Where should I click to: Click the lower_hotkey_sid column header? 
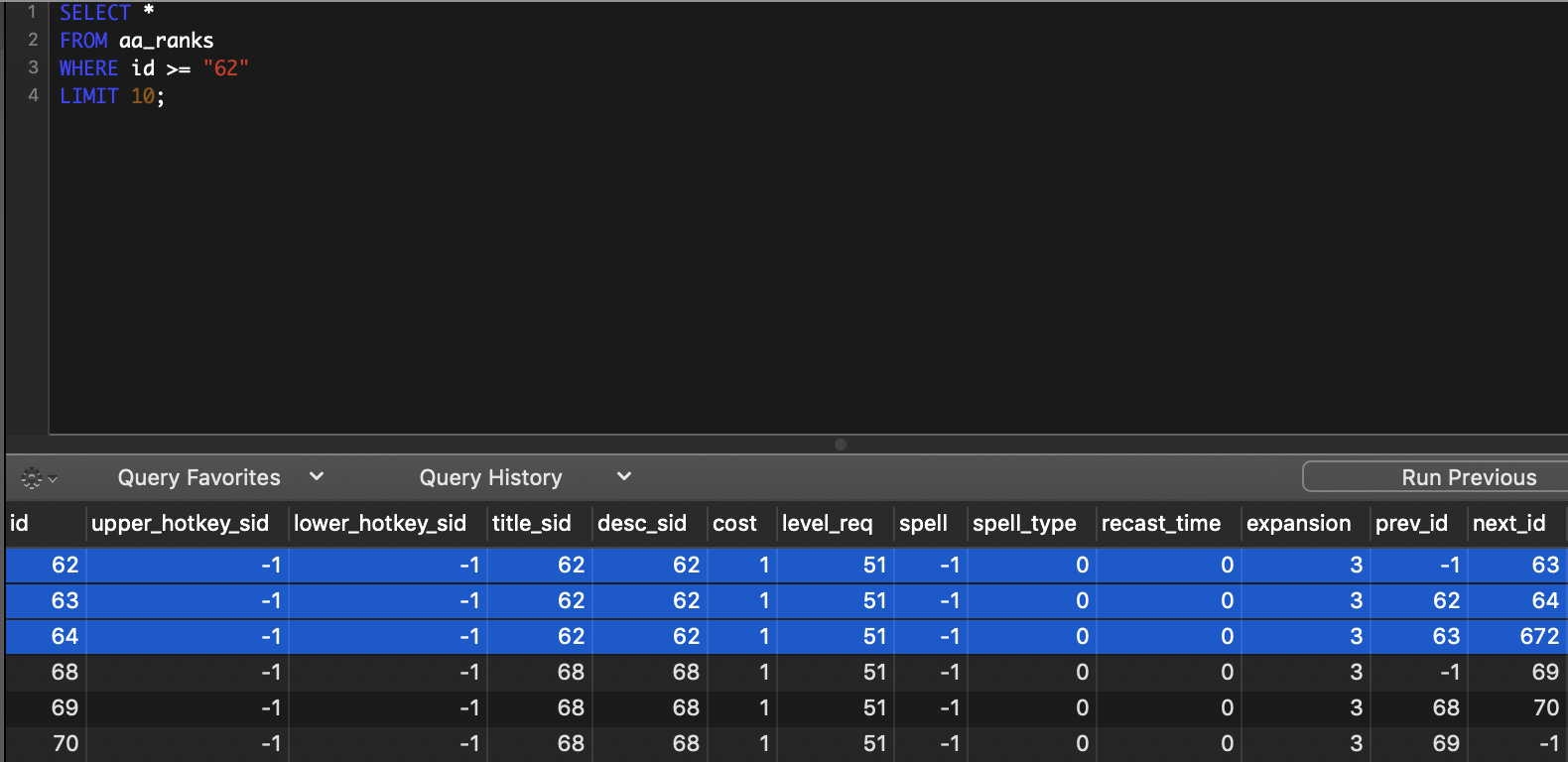click(380, 523)
